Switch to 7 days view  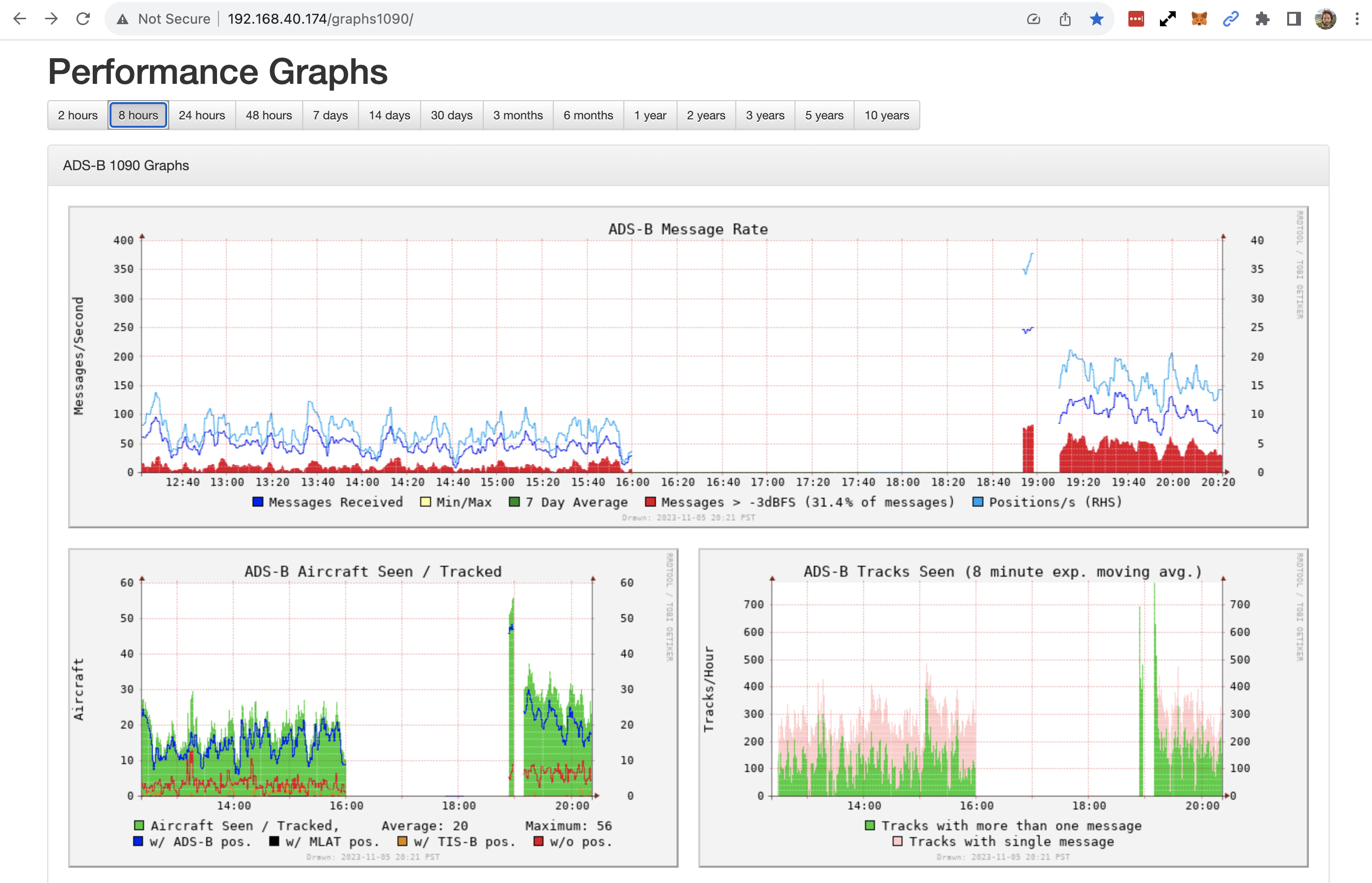(x=330, y=115)
